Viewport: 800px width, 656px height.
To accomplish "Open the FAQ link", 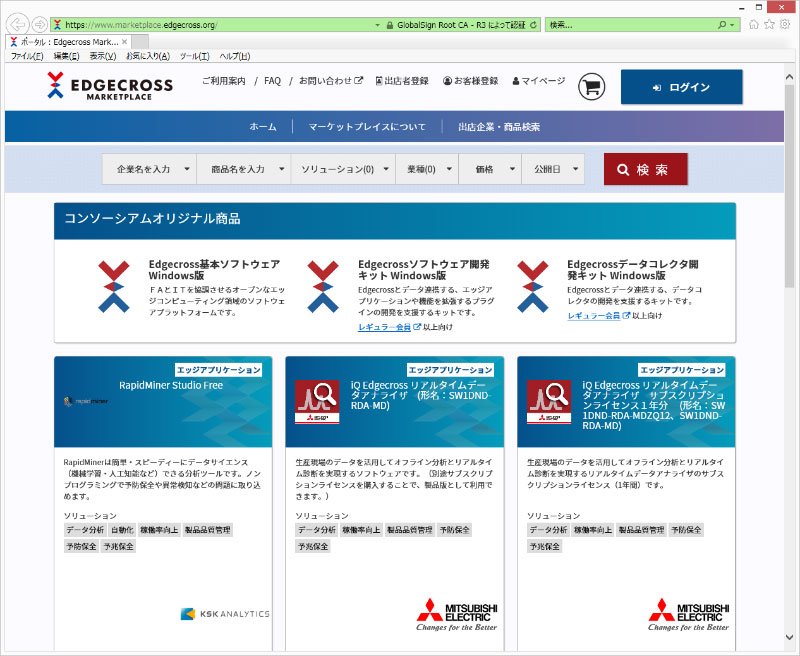I will 272,81.
